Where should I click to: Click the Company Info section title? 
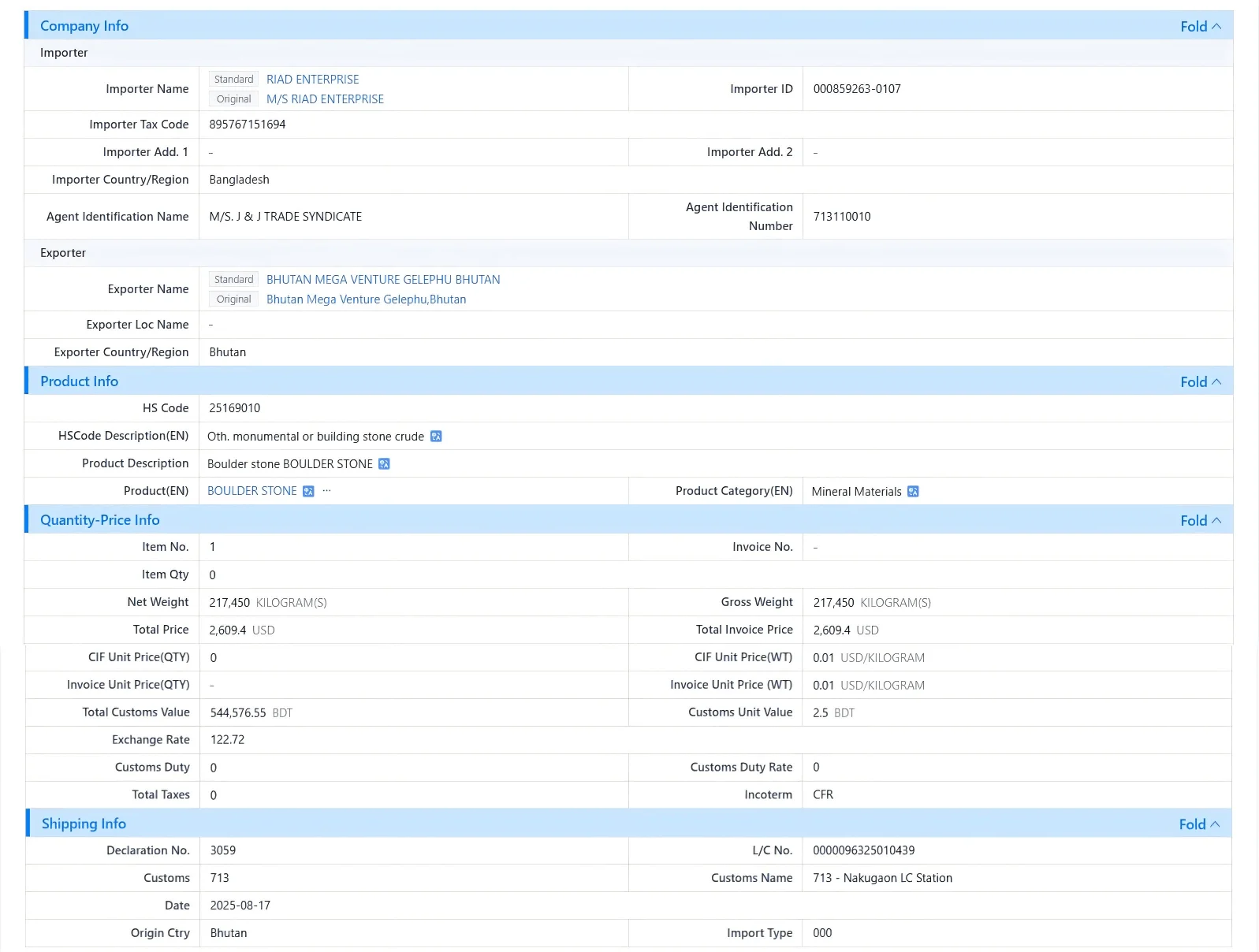pos(84,26)
